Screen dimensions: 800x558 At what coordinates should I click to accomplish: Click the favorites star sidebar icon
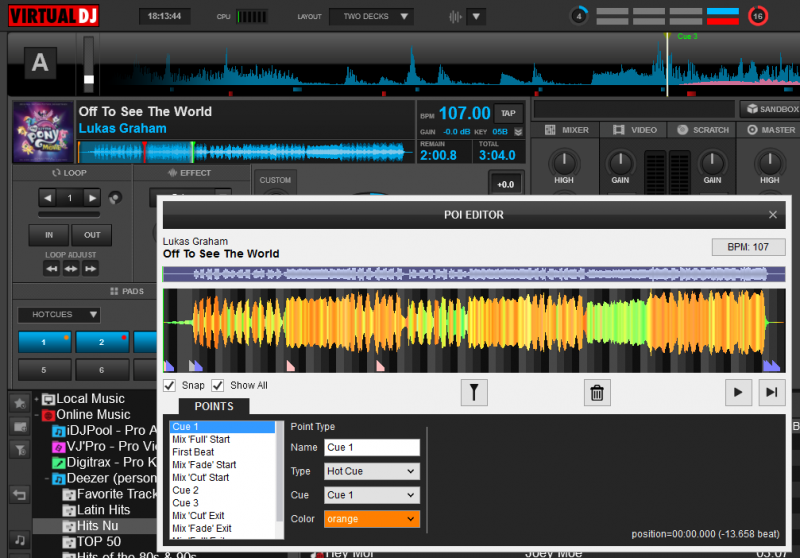pos(20,404)
